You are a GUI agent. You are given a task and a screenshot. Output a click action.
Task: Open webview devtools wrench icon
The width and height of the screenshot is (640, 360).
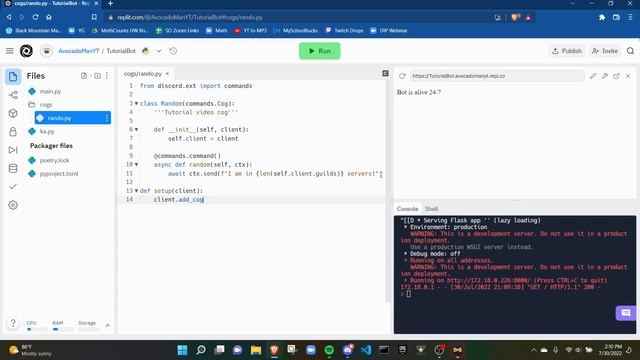(604, 76)
